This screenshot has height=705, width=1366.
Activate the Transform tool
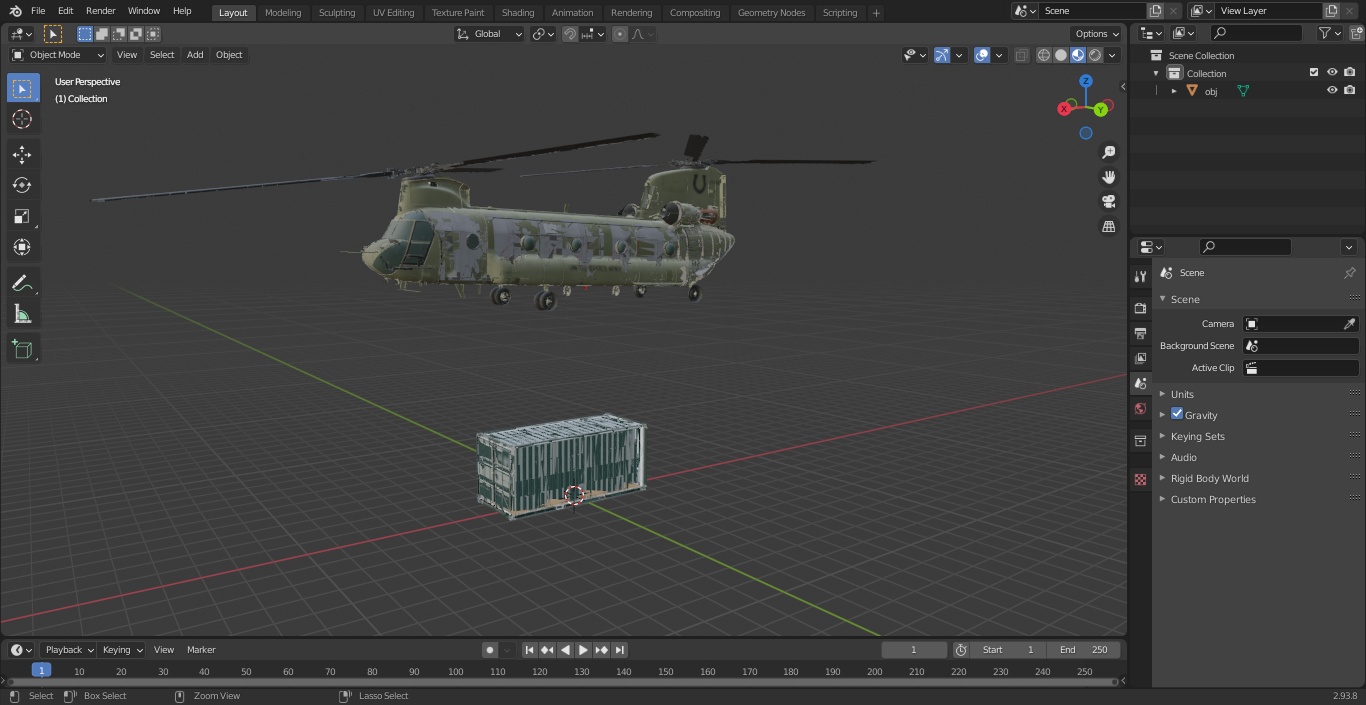[22, 247]
